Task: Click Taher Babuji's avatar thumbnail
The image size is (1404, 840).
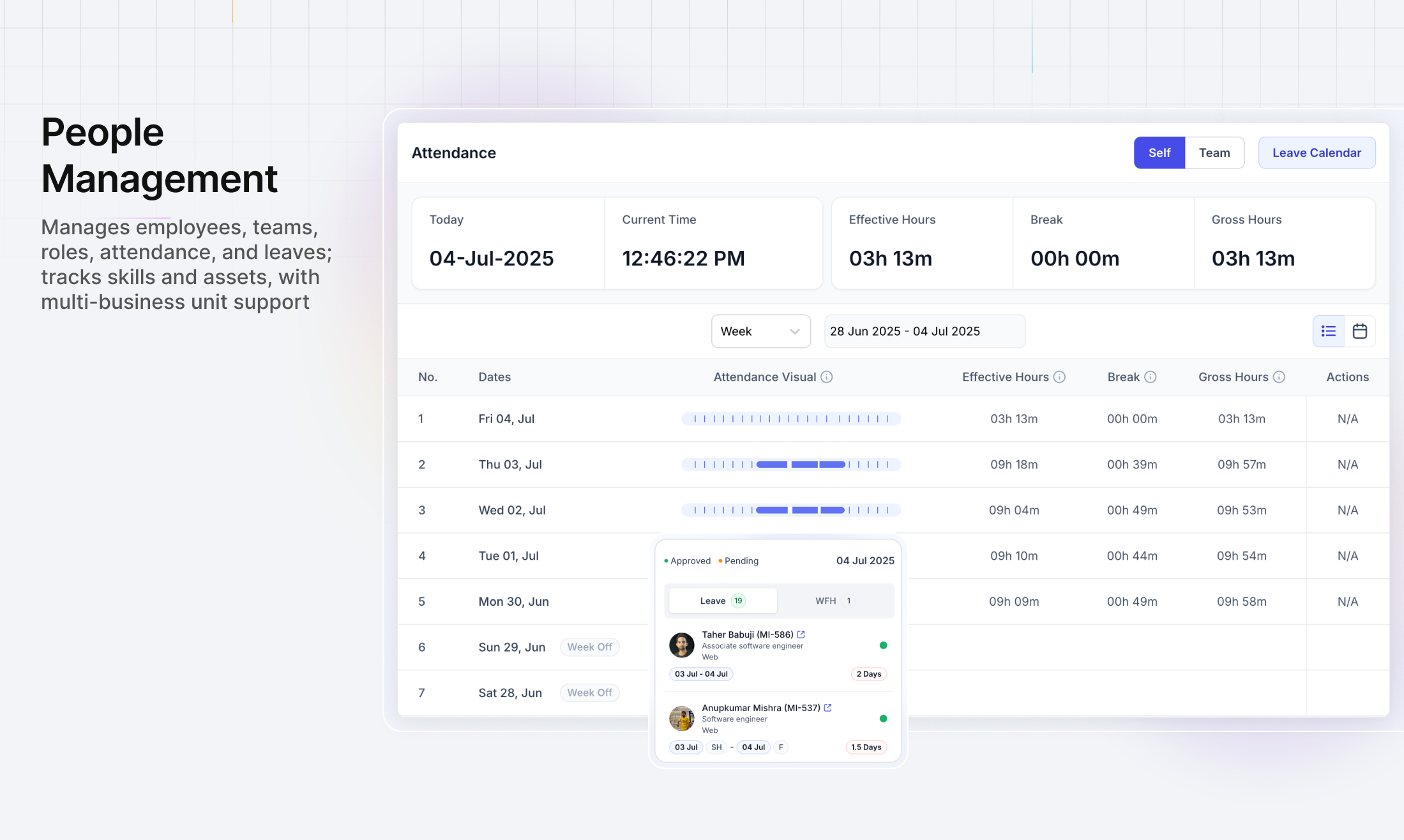Action: 681,645
